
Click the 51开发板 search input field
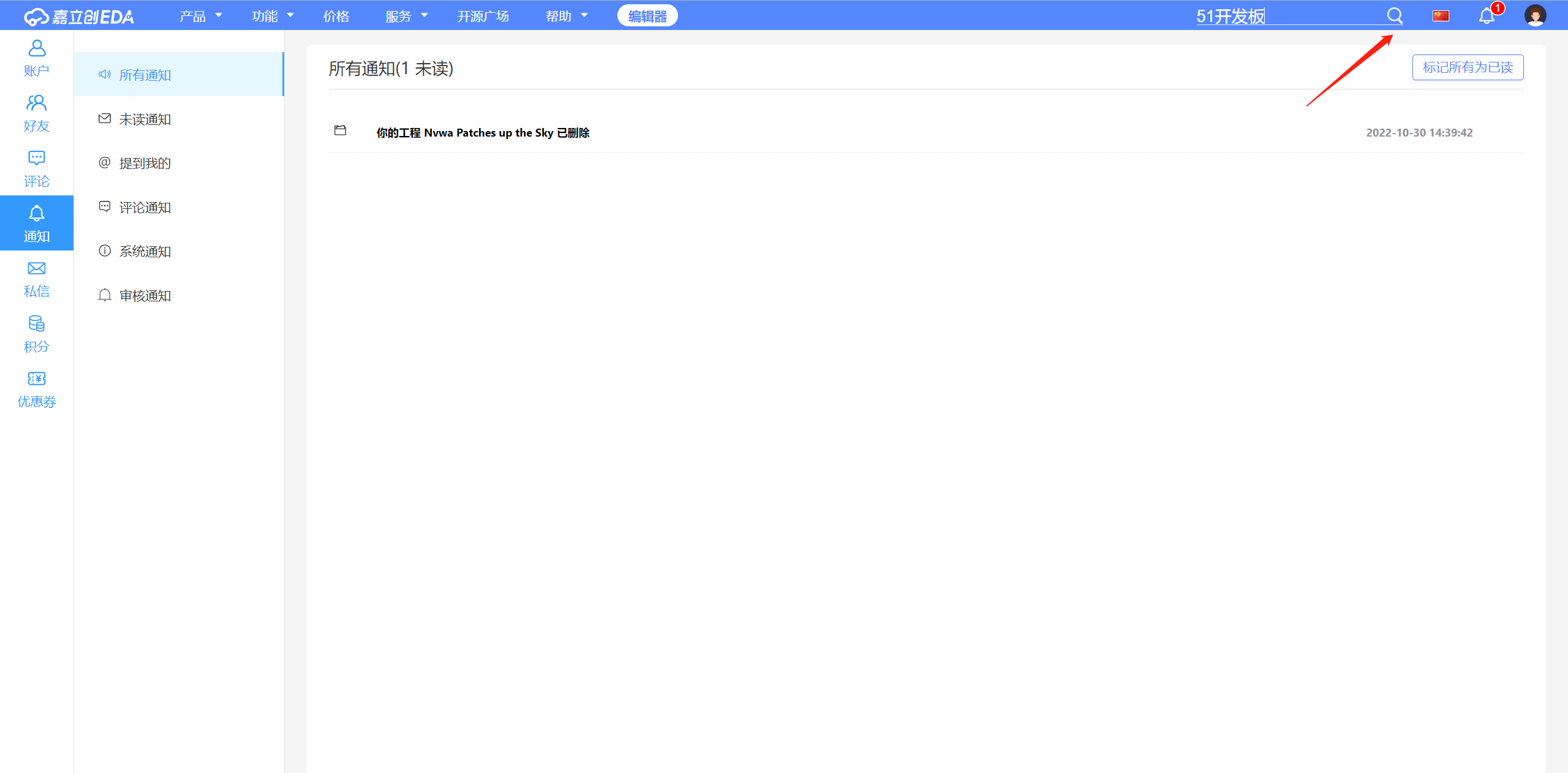click(x=1286, y=16)
